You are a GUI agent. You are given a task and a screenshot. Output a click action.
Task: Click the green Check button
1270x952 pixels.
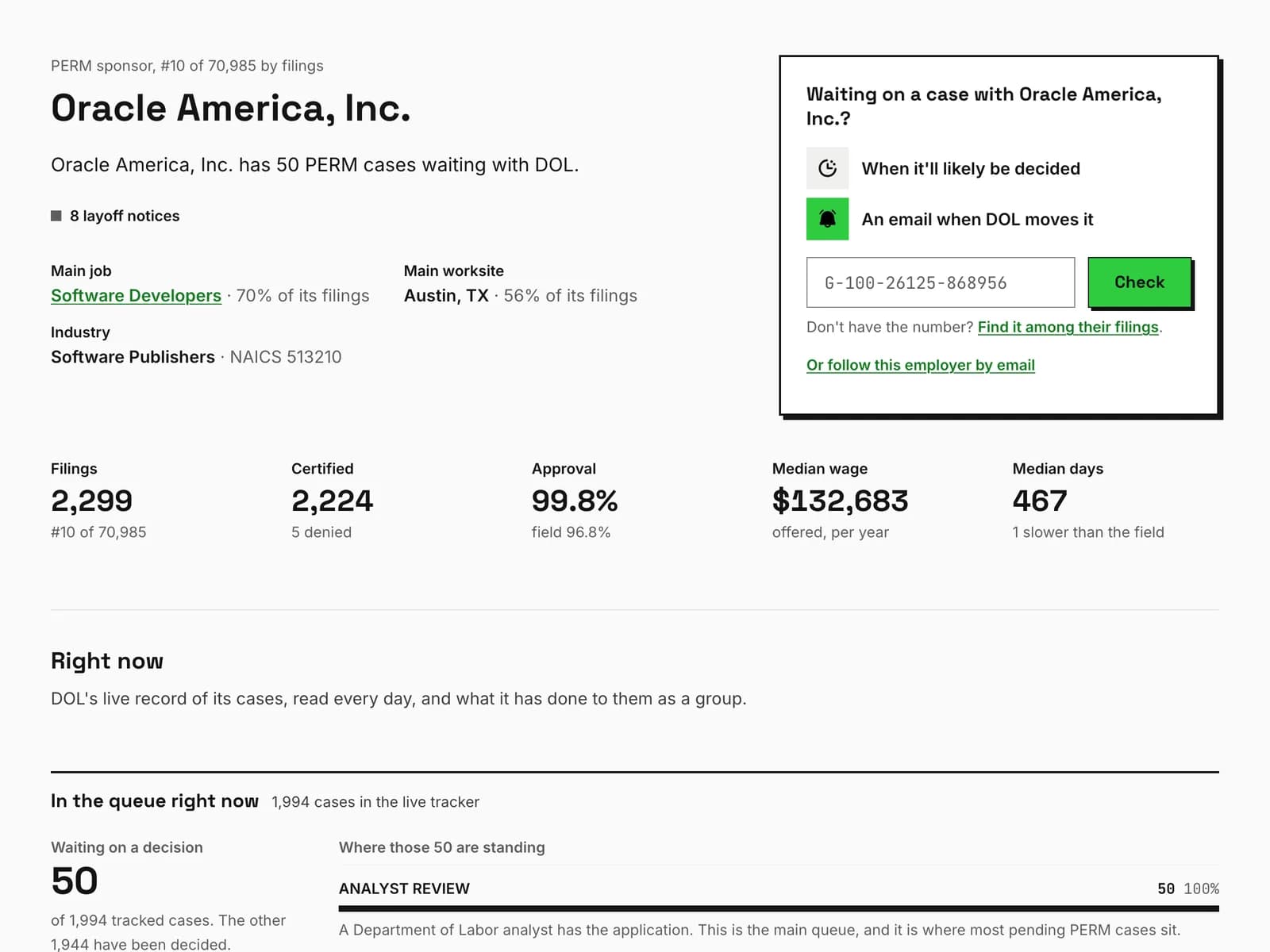[x=1139, y=282]
